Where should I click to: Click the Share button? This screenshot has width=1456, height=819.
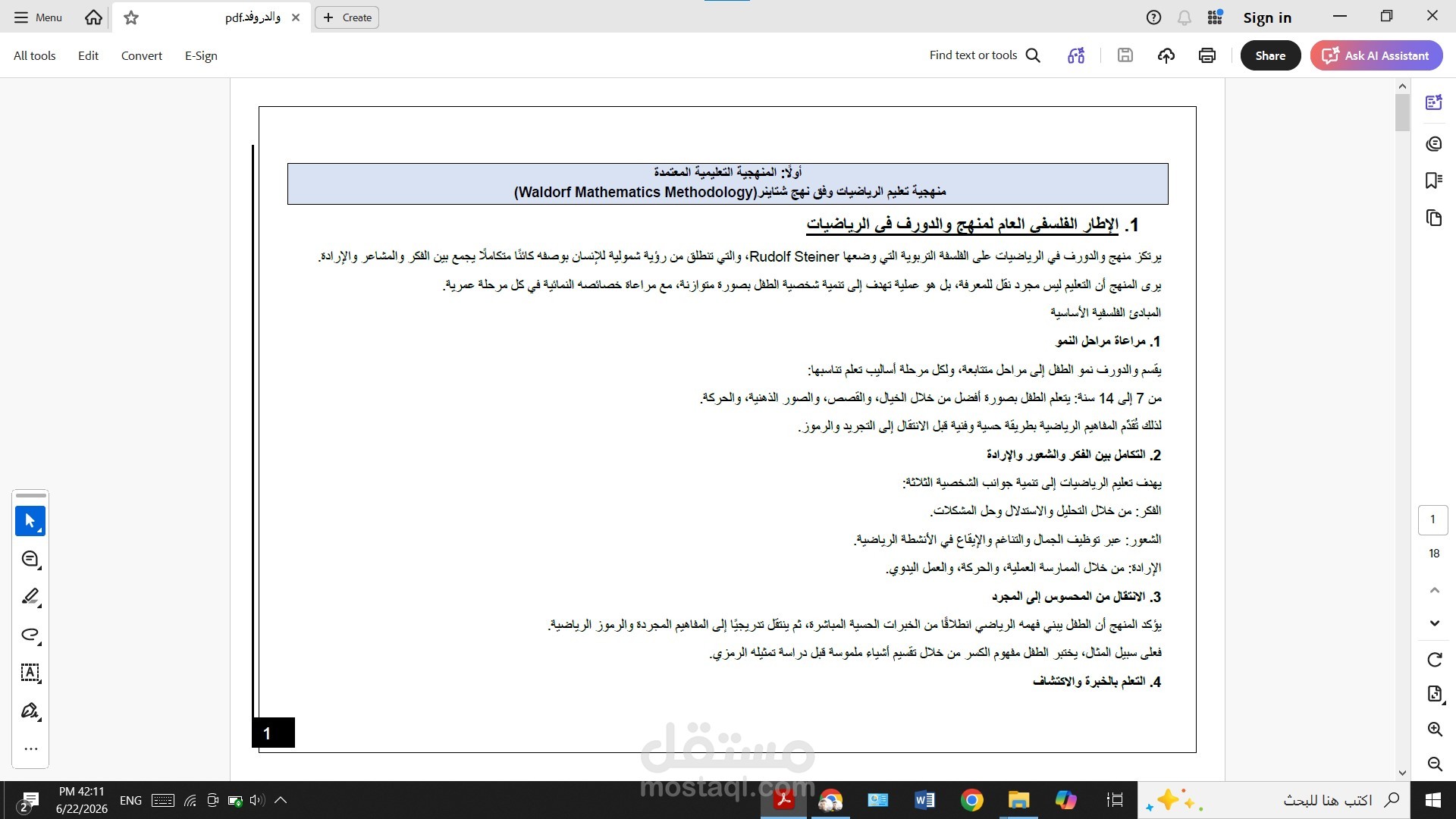point(1270,55)
